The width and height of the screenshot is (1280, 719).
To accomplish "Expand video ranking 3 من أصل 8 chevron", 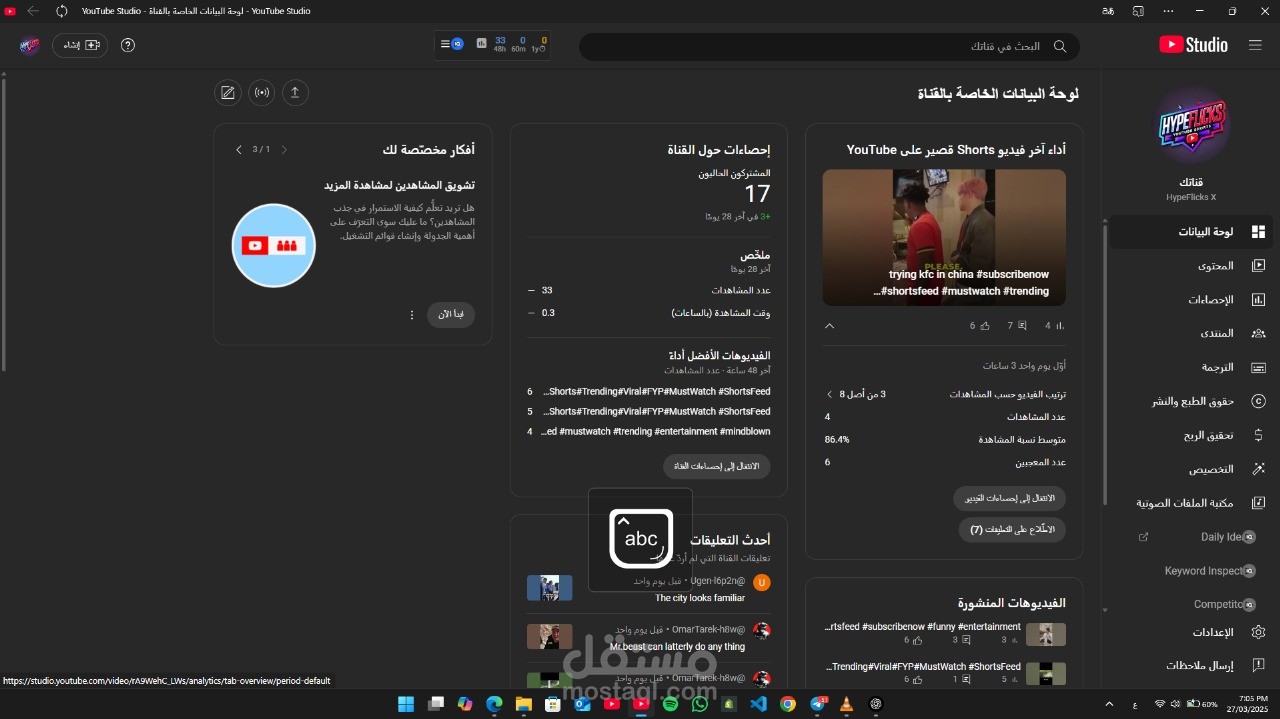I will (829, 394).
